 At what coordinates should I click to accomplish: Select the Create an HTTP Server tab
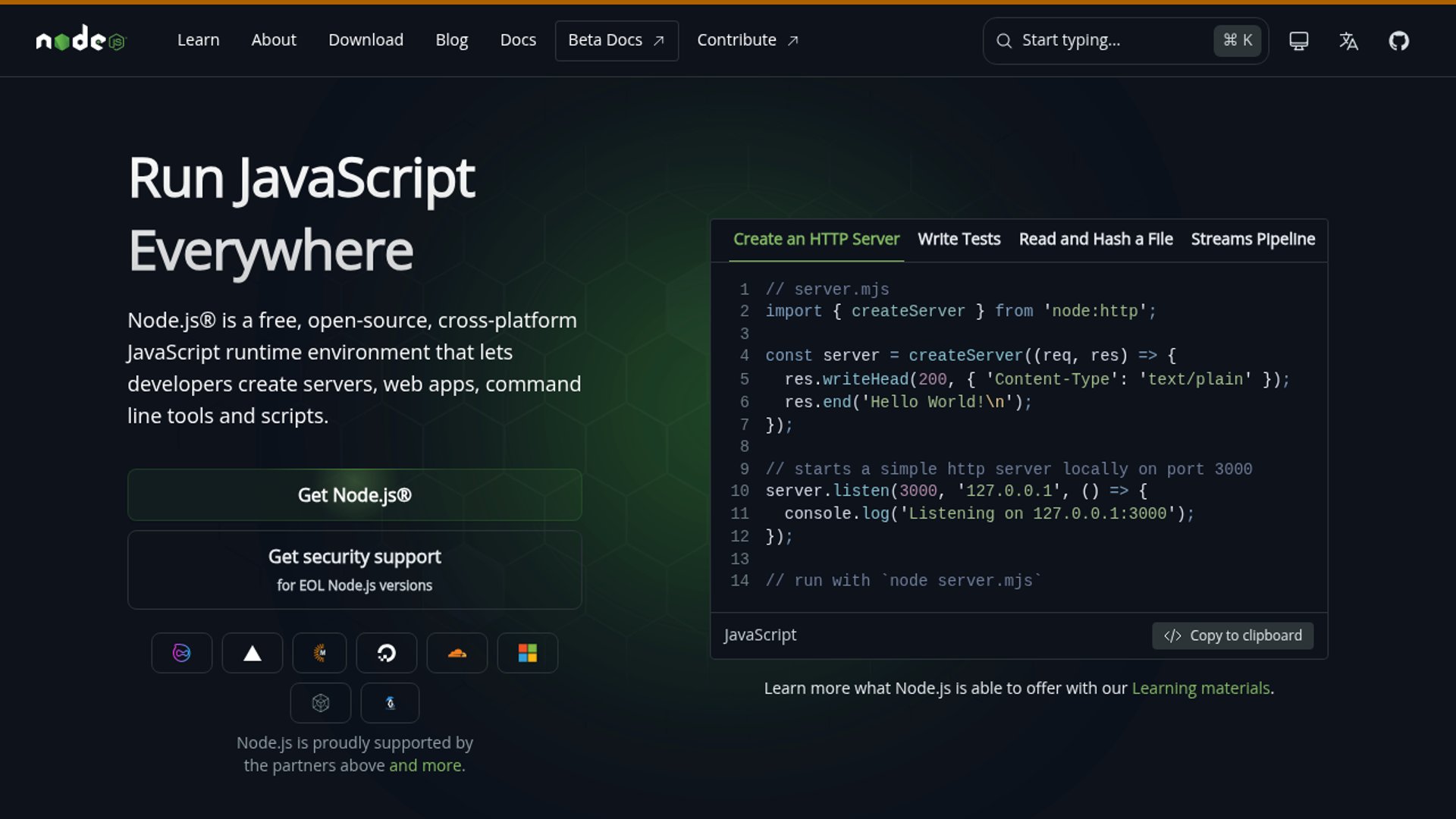pos(816,240)
